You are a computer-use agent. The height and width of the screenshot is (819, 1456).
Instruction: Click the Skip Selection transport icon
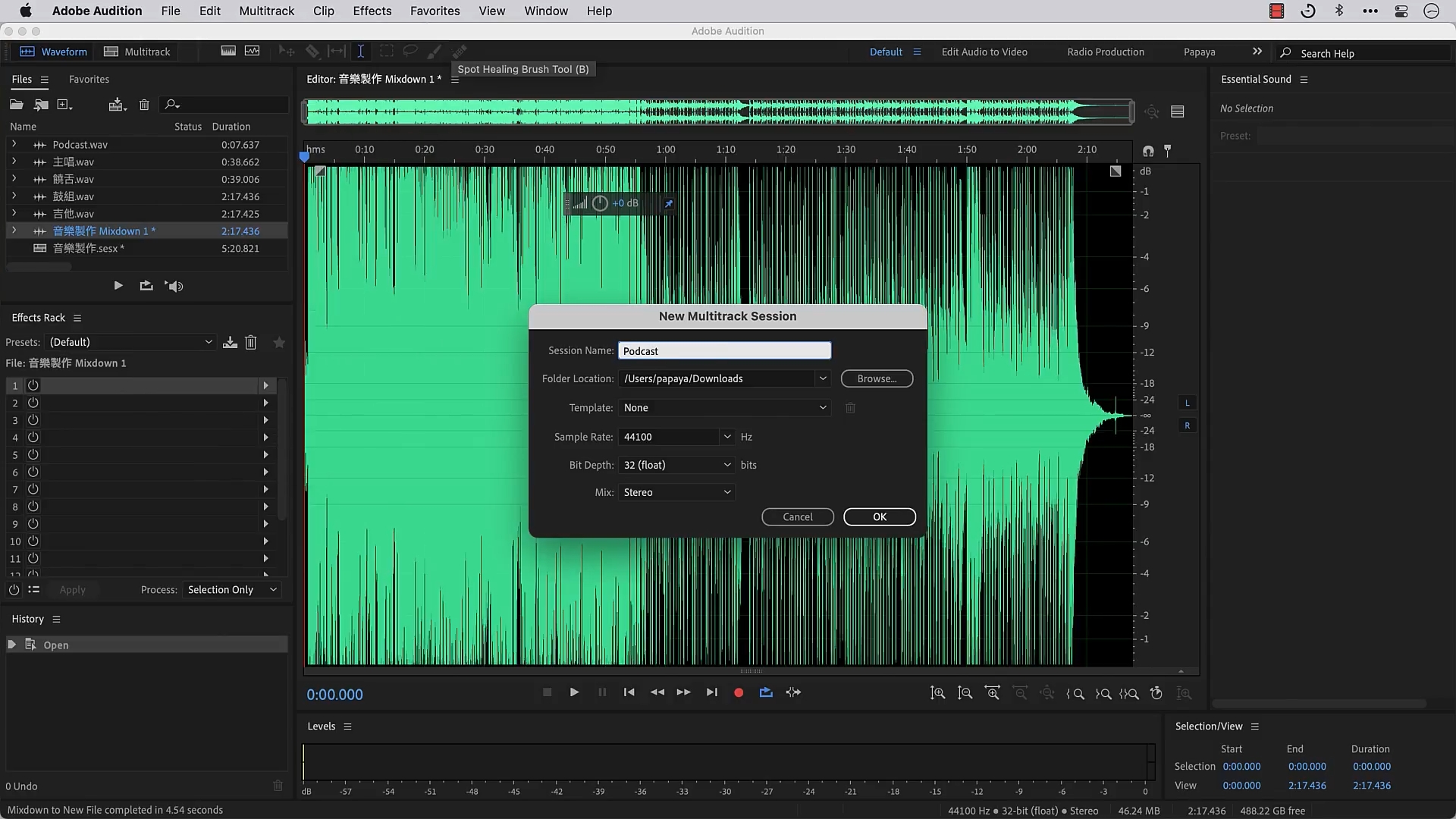(793, 692)
